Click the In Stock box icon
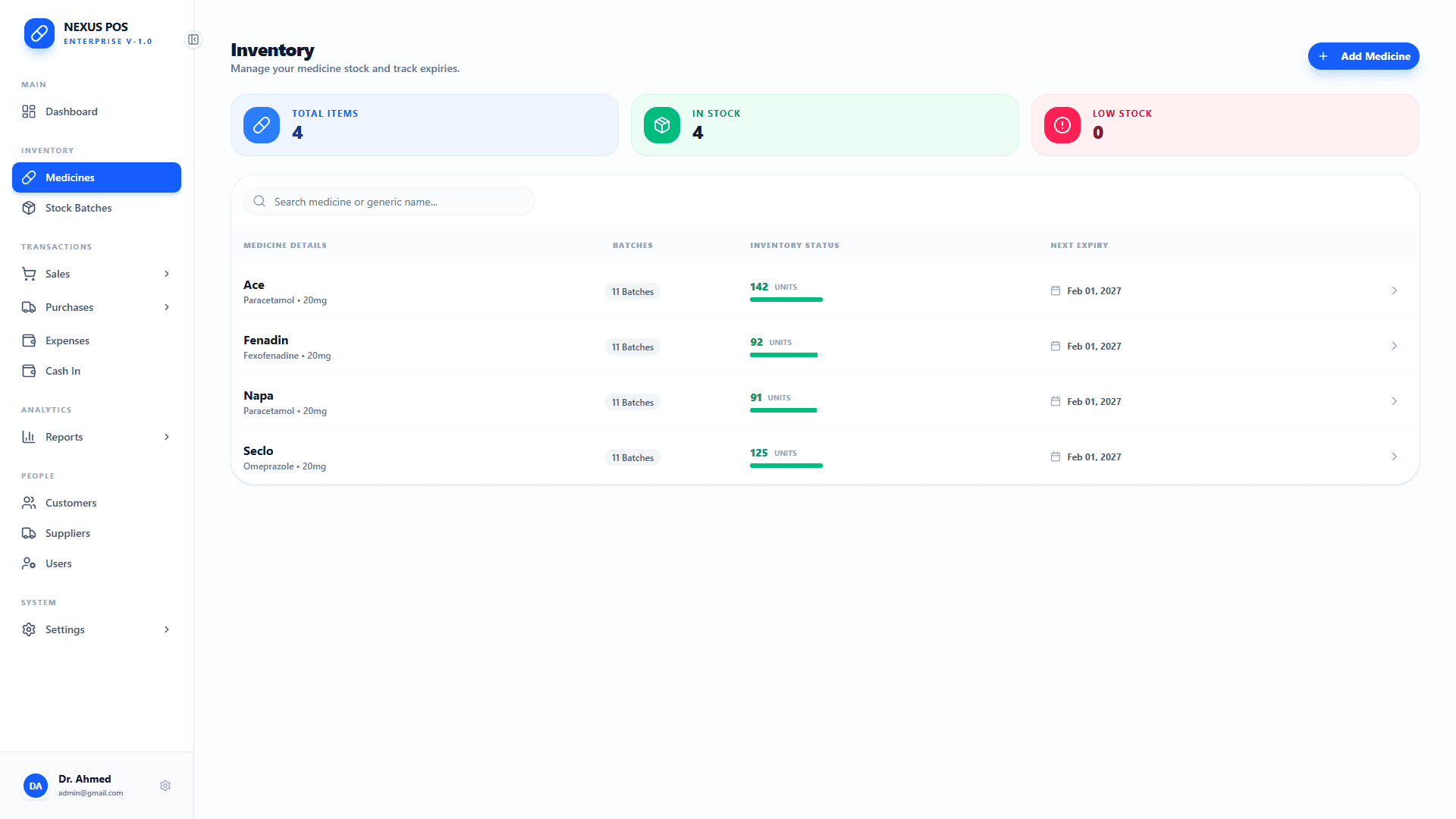 pyautogui.click(x=662, y=125)
